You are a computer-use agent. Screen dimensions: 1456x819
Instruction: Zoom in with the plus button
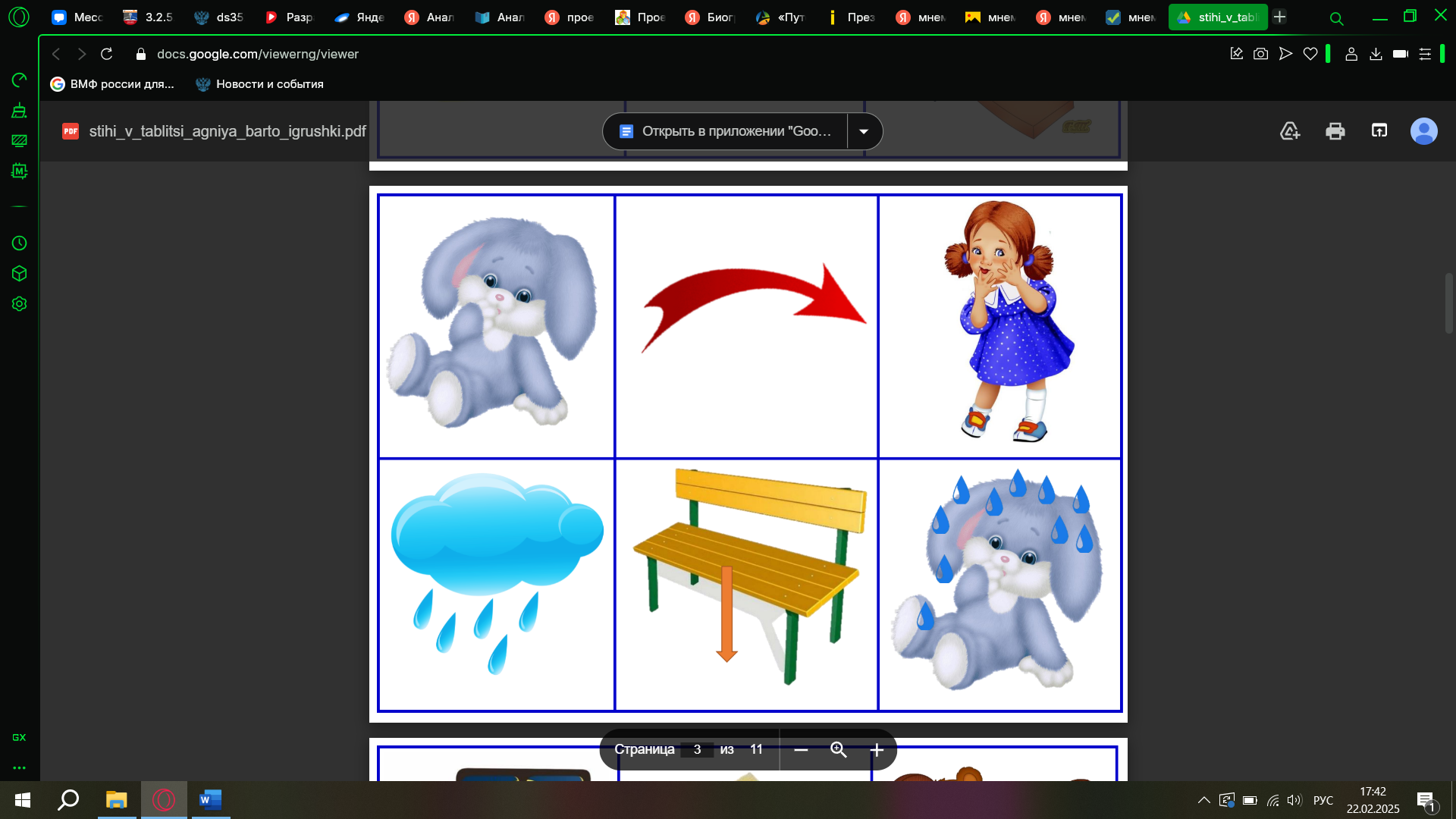(877, 750)
